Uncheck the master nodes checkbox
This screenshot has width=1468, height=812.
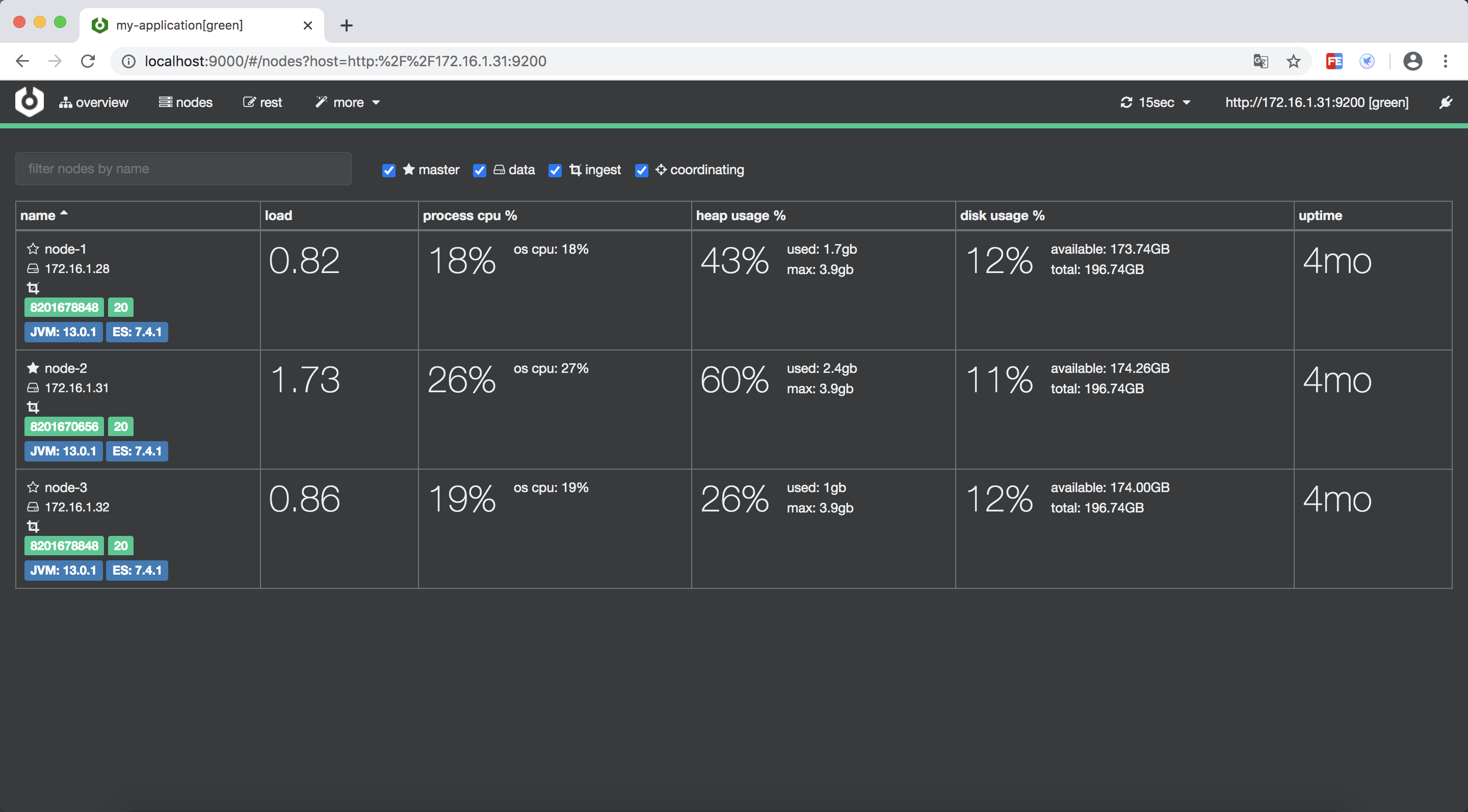(x=388, y=170)
